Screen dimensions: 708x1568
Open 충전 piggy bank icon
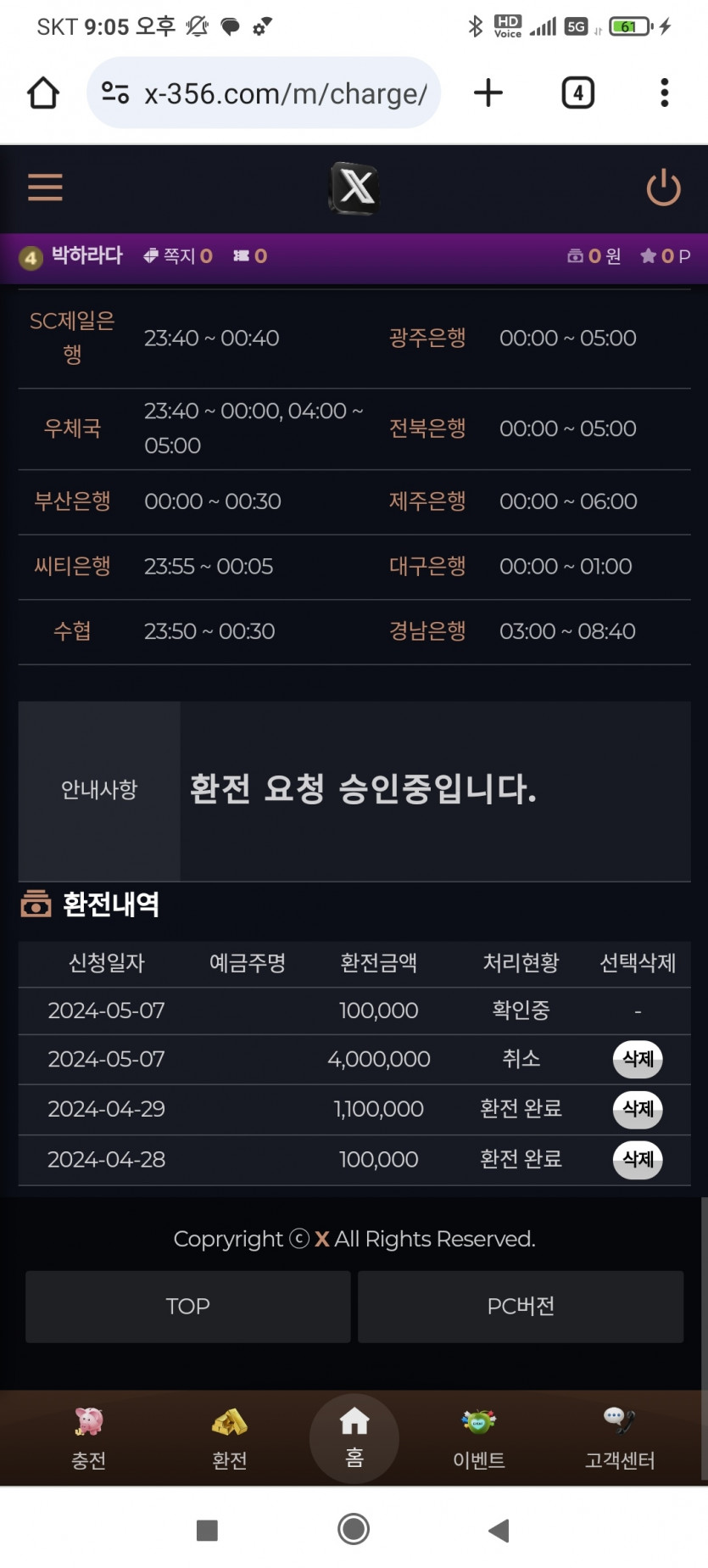pyautogui.click(x=88, y=1420)
